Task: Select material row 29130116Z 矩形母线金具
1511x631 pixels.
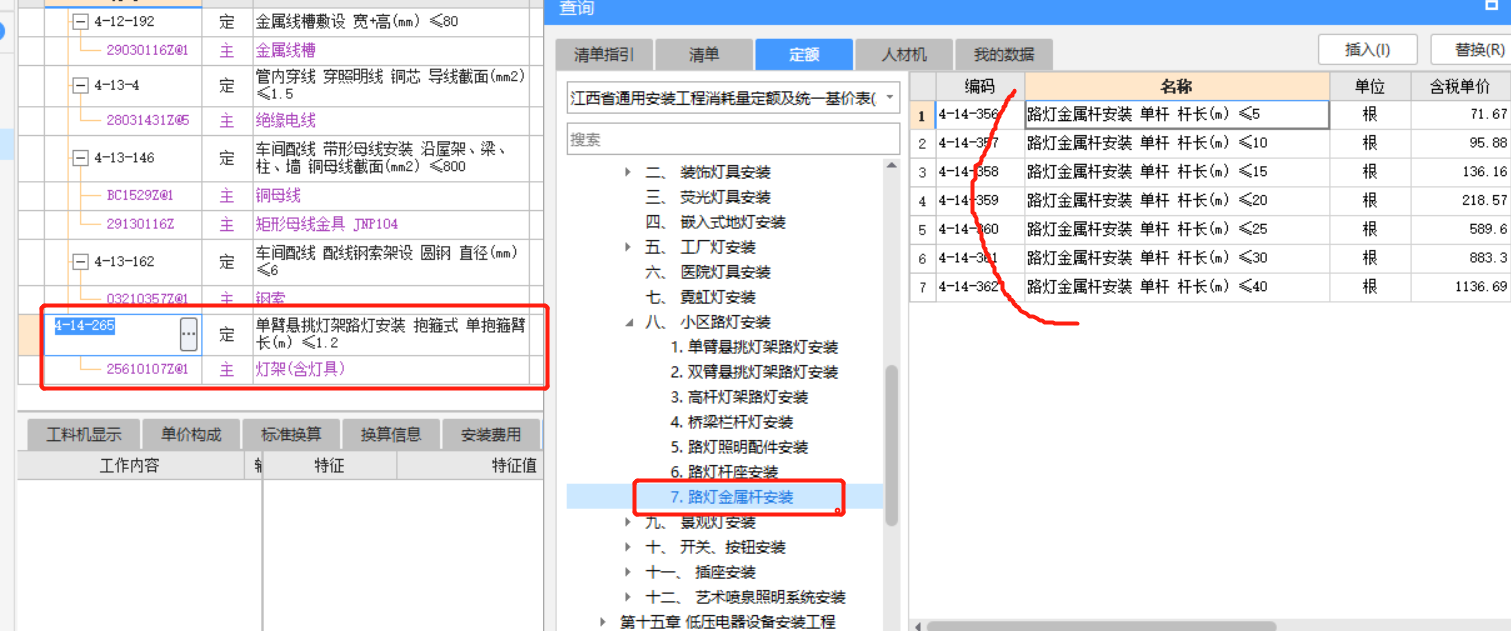Action: point(283,224)
